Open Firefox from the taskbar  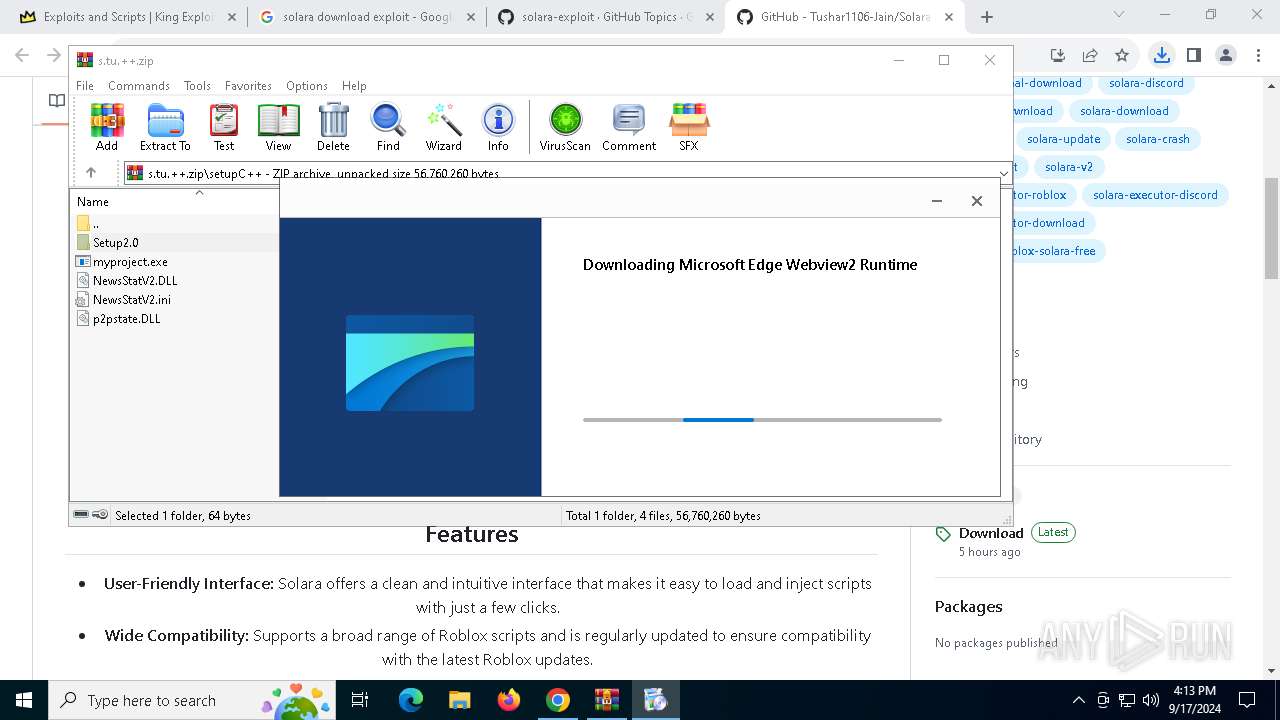click(x=509, y=700)
